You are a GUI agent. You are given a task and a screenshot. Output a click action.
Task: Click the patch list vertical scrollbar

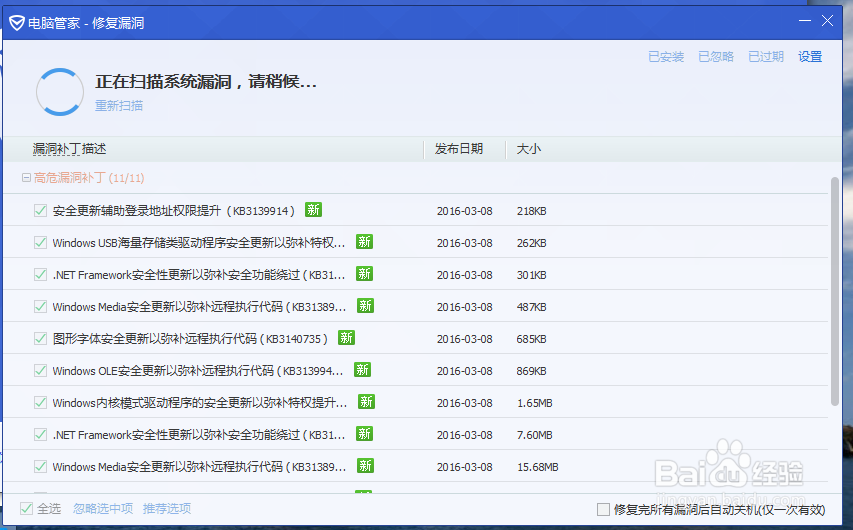[835, 291]
